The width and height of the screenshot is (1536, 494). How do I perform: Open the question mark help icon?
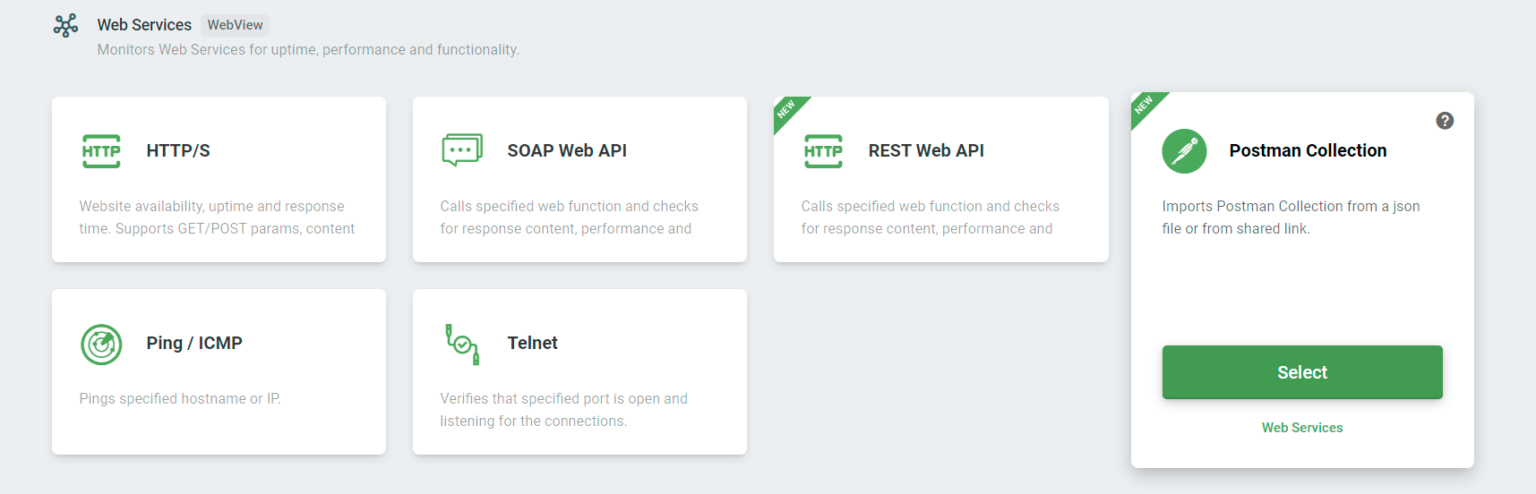1445,120
